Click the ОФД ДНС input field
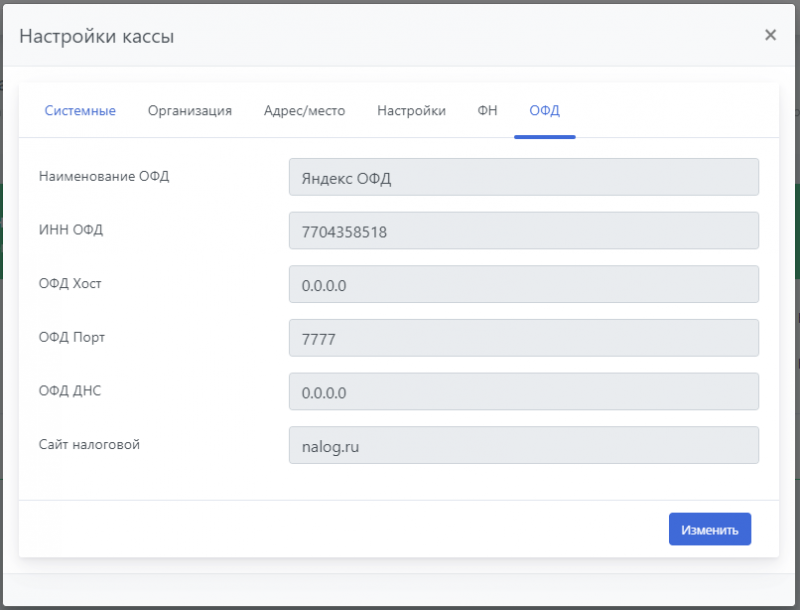 523,392
